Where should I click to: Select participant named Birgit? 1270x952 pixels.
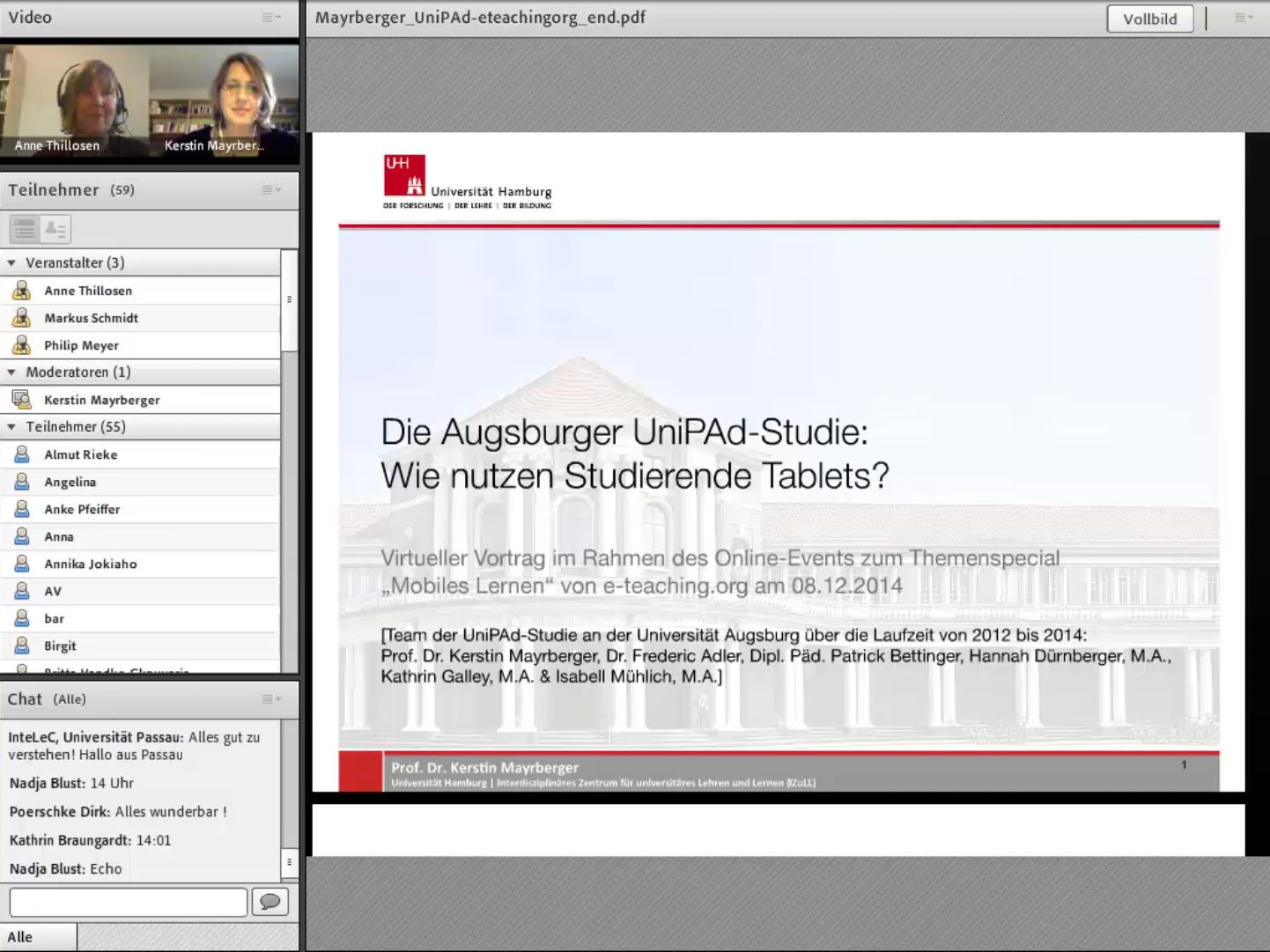141,646
